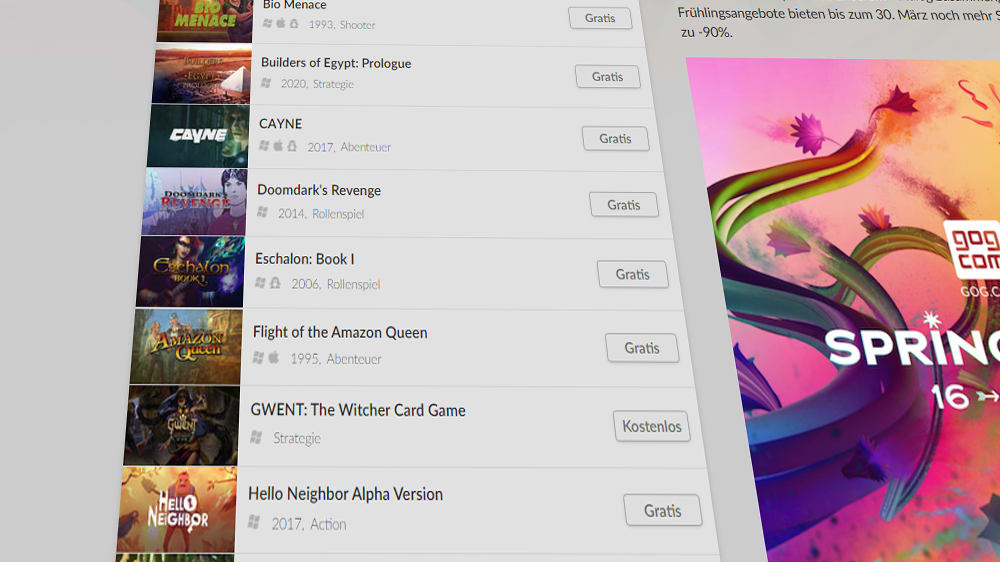Screen dimensions: 1000x562
Task: Open the Hello Neighbor cover thumbnail
Action: 177,510
